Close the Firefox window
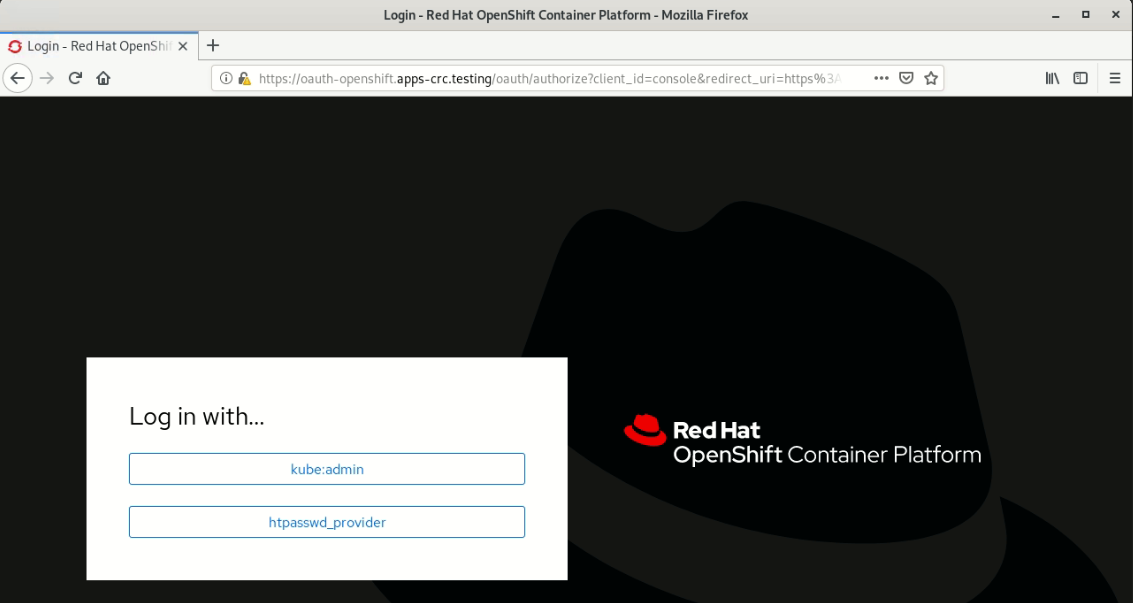 pyautogui.click(x=1115, y=15)
